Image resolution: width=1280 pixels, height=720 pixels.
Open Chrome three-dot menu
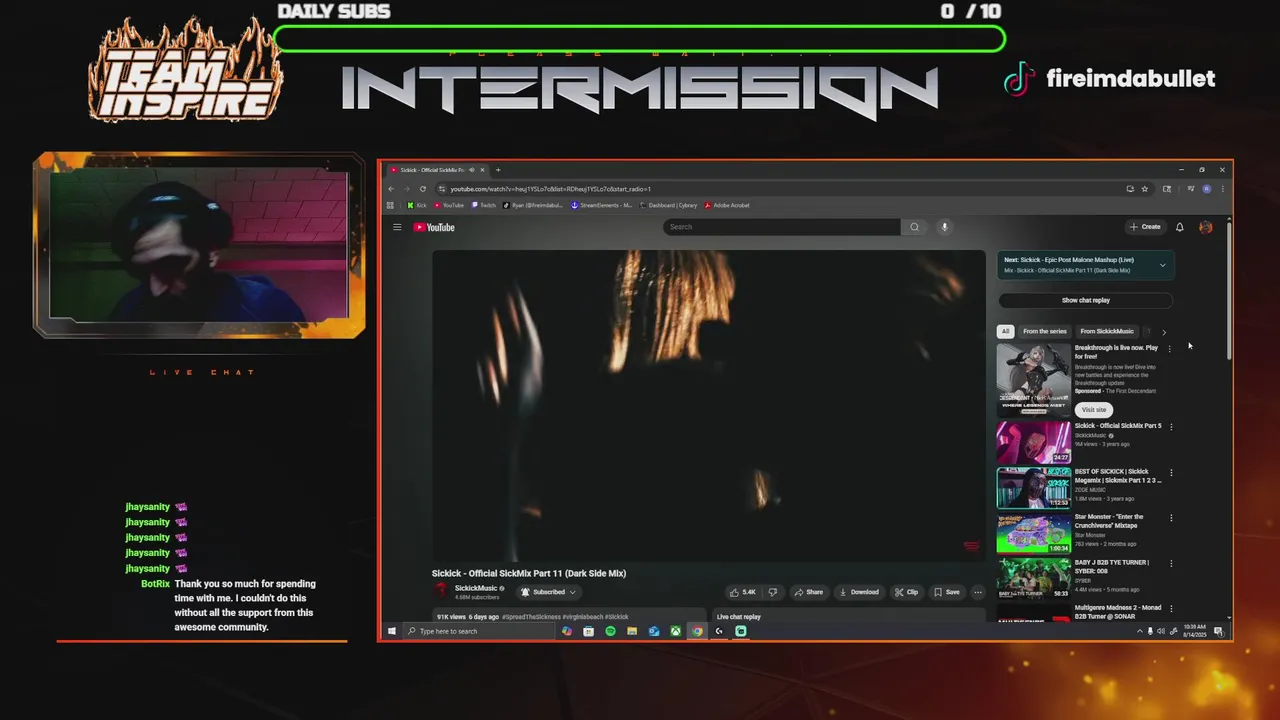tap(1222, 189)
